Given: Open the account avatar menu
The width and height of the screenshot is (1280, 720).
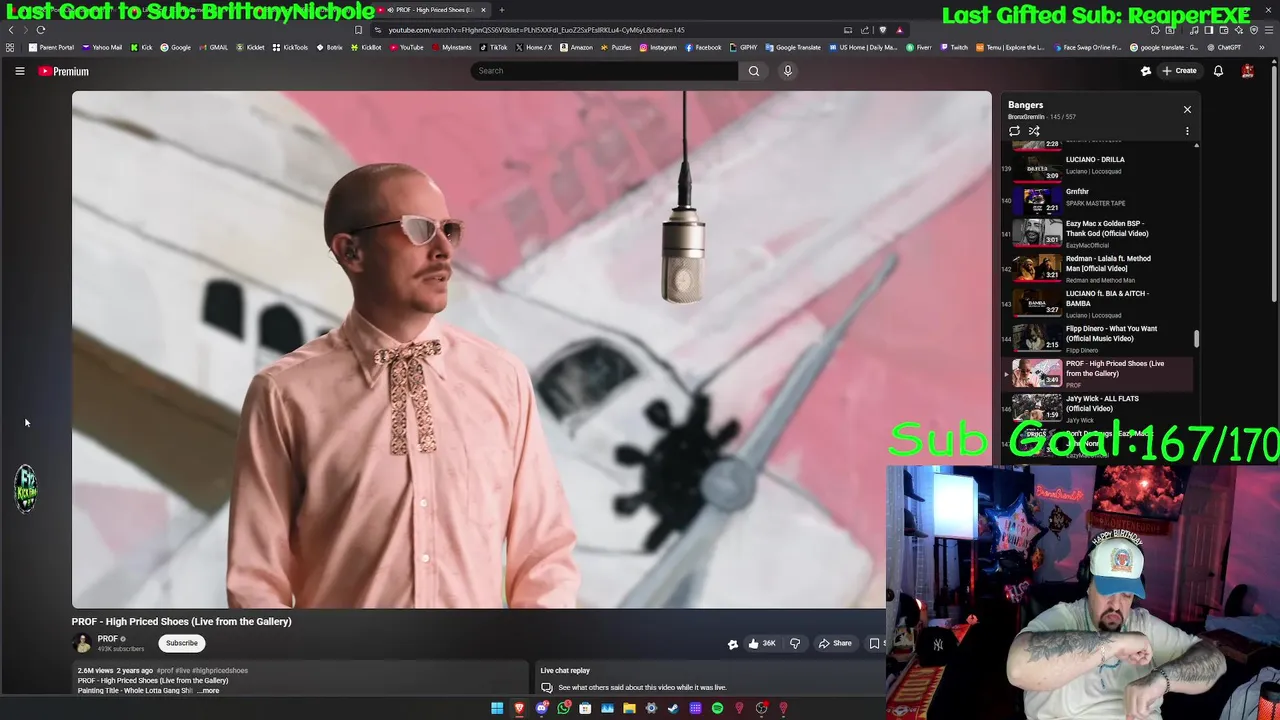Looking at the screenshot, I should (1248, 71).
